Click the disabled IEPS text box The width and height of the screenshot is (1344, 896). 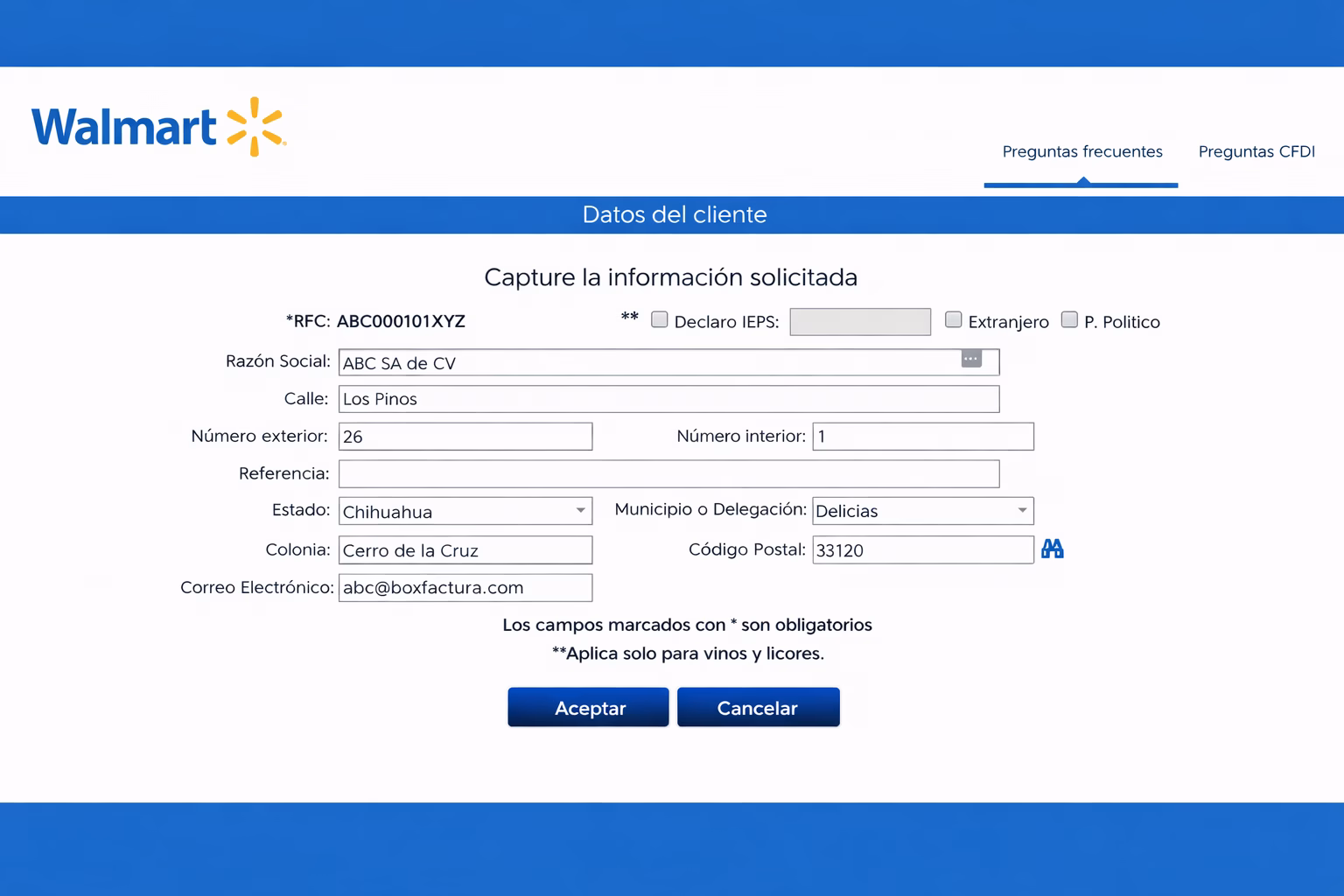click(860, 322)
